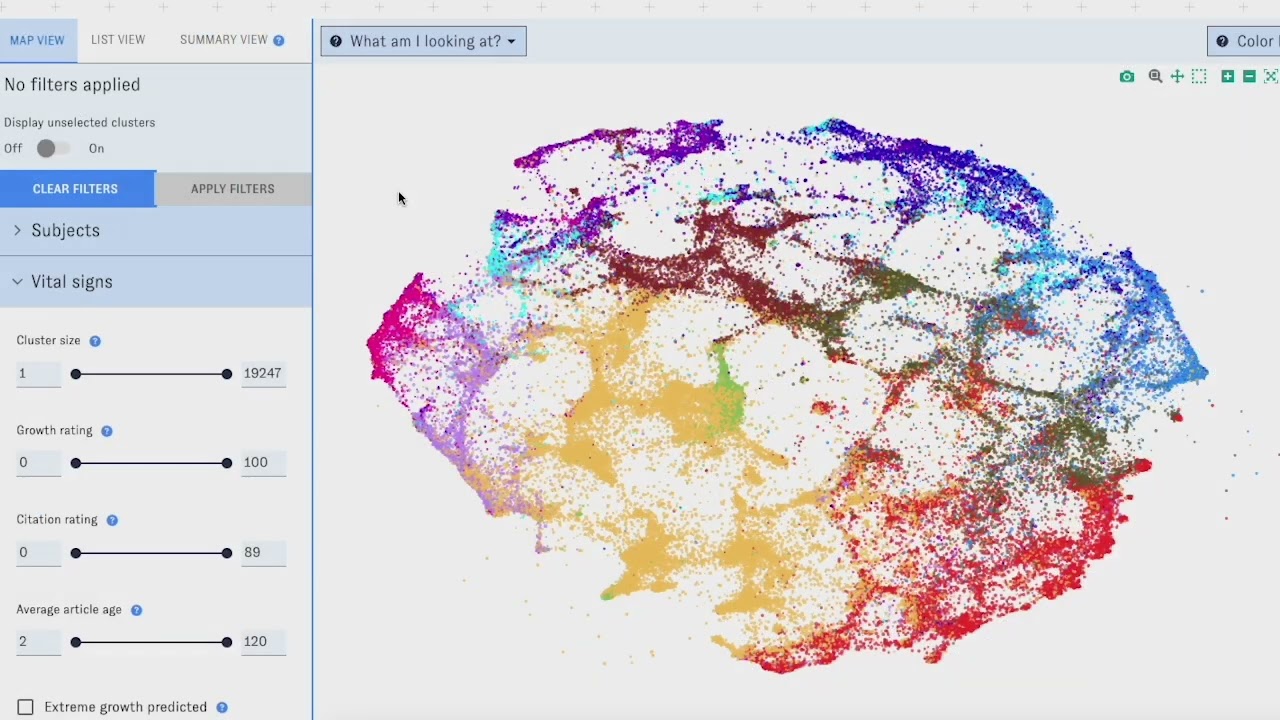Edit Citation rating maximum value 89
Viewport: 1280px width, 720px height.
coord(263,552)
